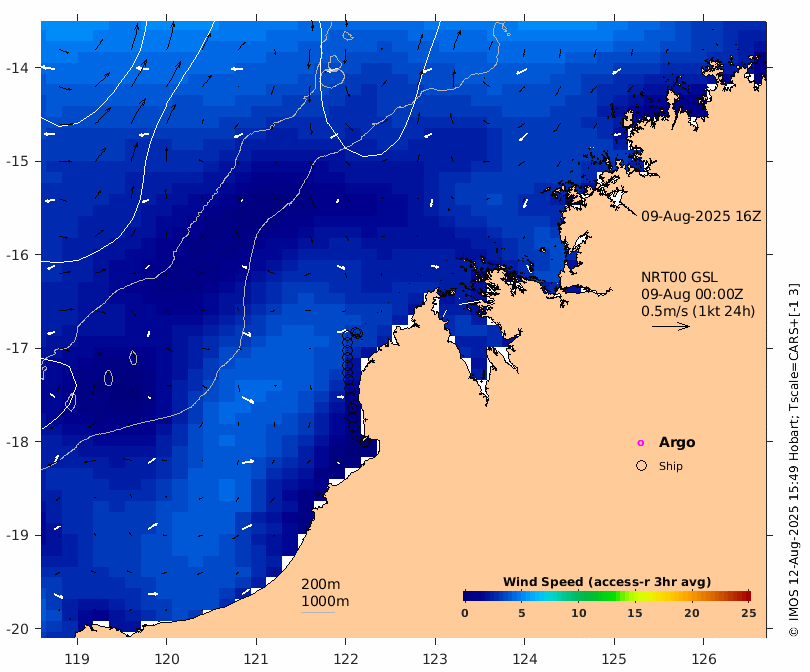Click the longitude axis label 122
Viewport: 810px width, 672px height.
[346, 659]
